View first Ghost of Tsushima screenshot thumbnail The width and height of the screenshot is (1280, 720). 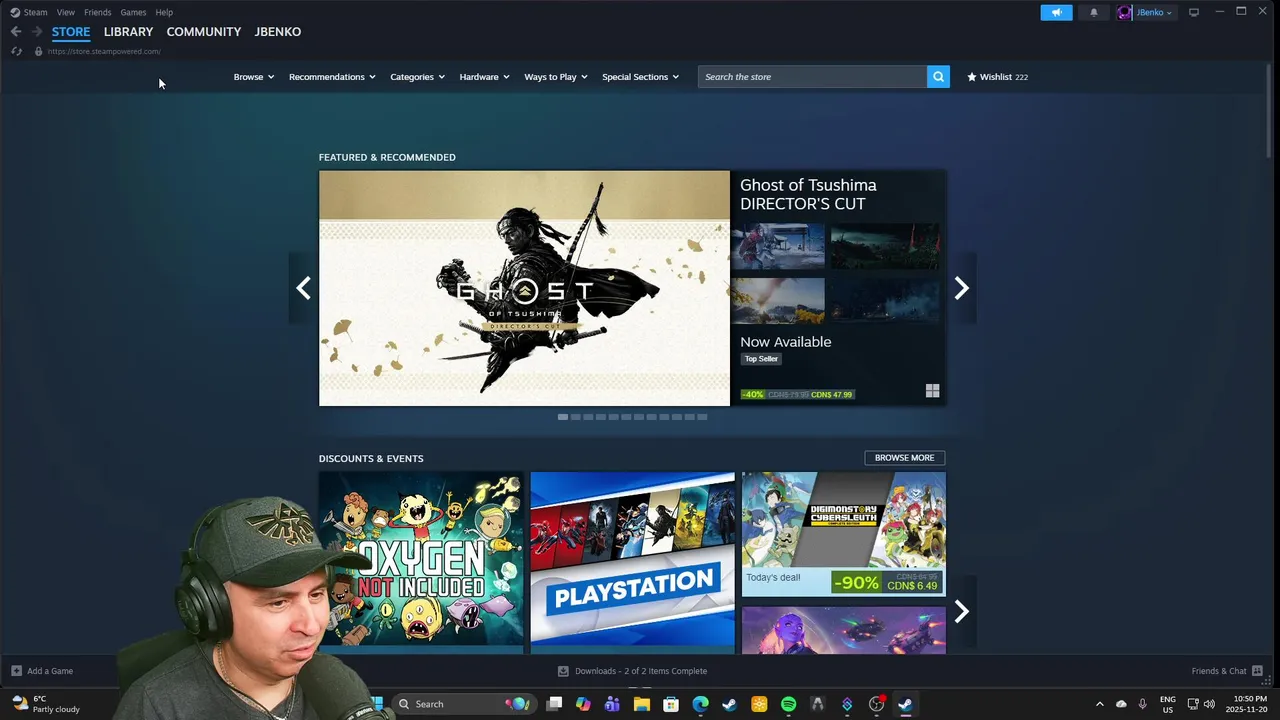(778, 246)
